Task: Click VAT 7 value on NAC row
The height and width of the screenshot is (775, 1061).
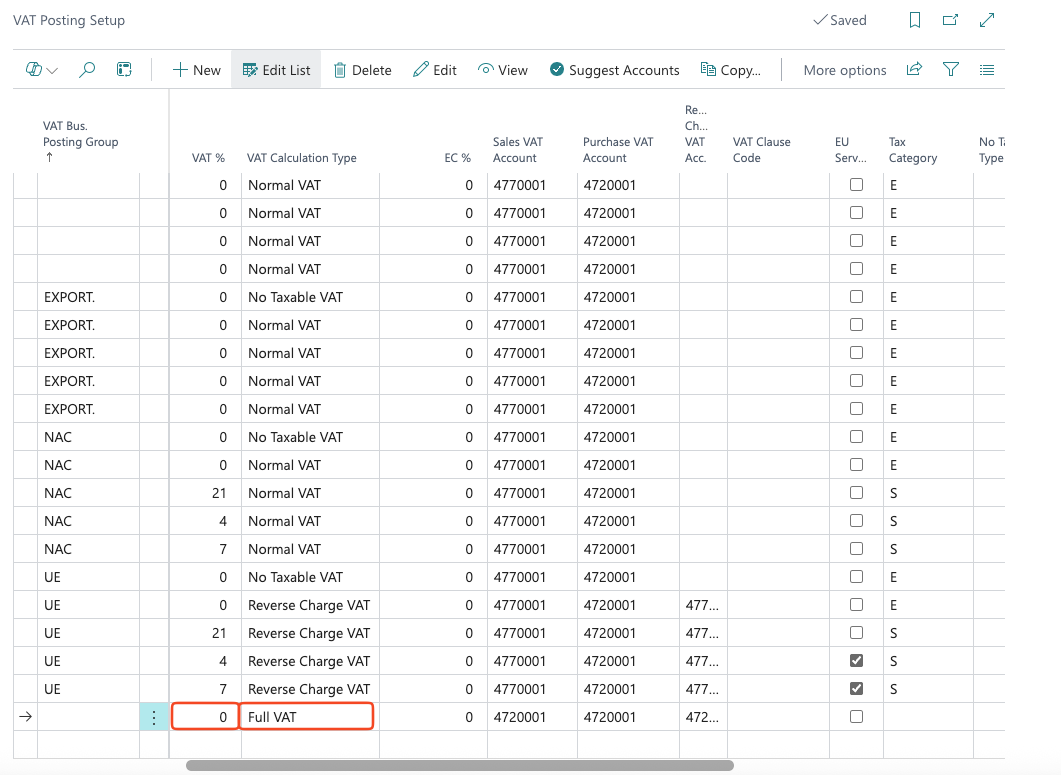Action: 223,550
